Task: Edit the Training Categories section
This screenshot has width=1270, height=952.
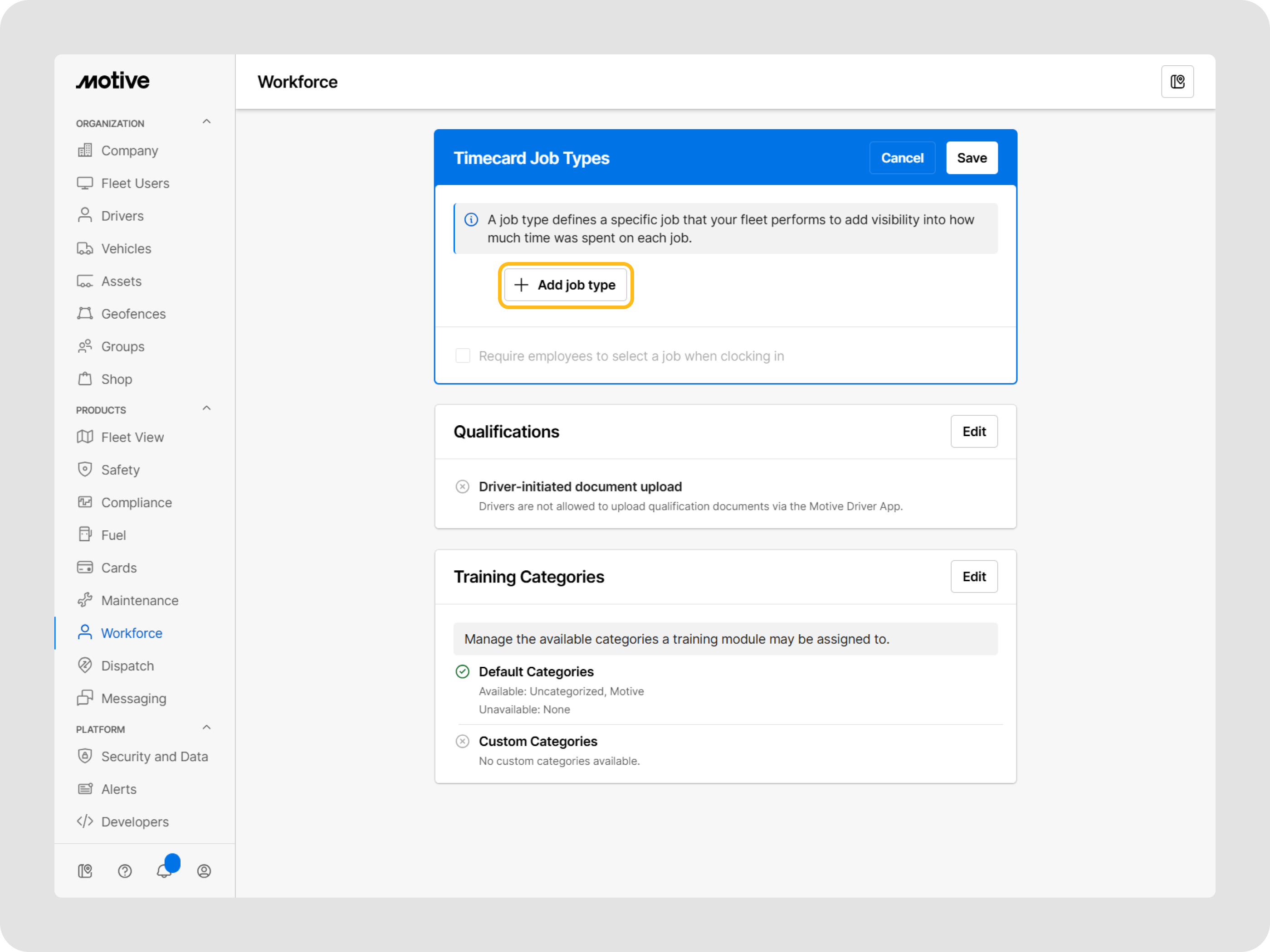Action: tap(974, 576)
